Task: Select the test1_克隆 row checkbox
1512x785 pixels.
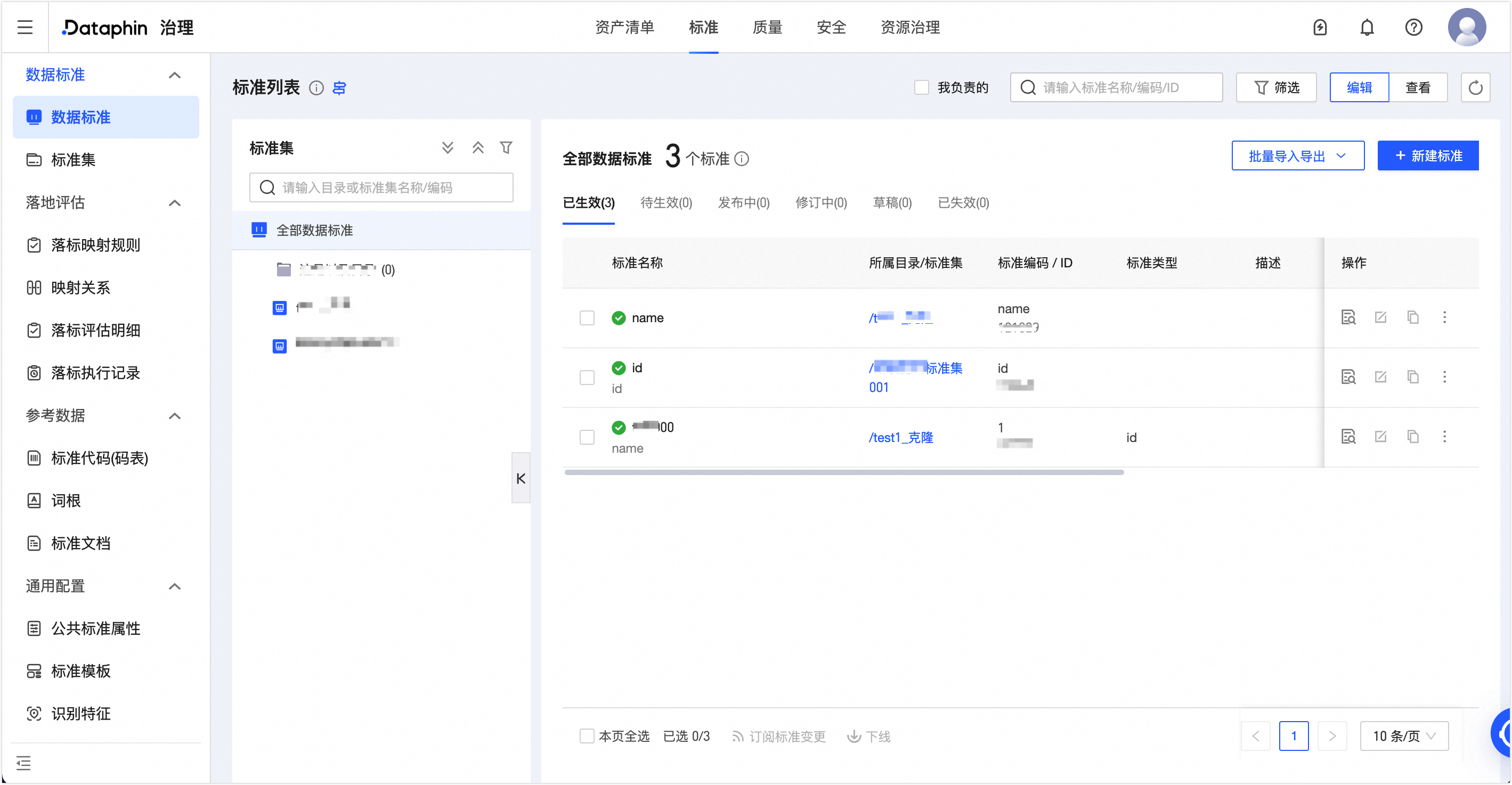Action: tap(587, 437)
